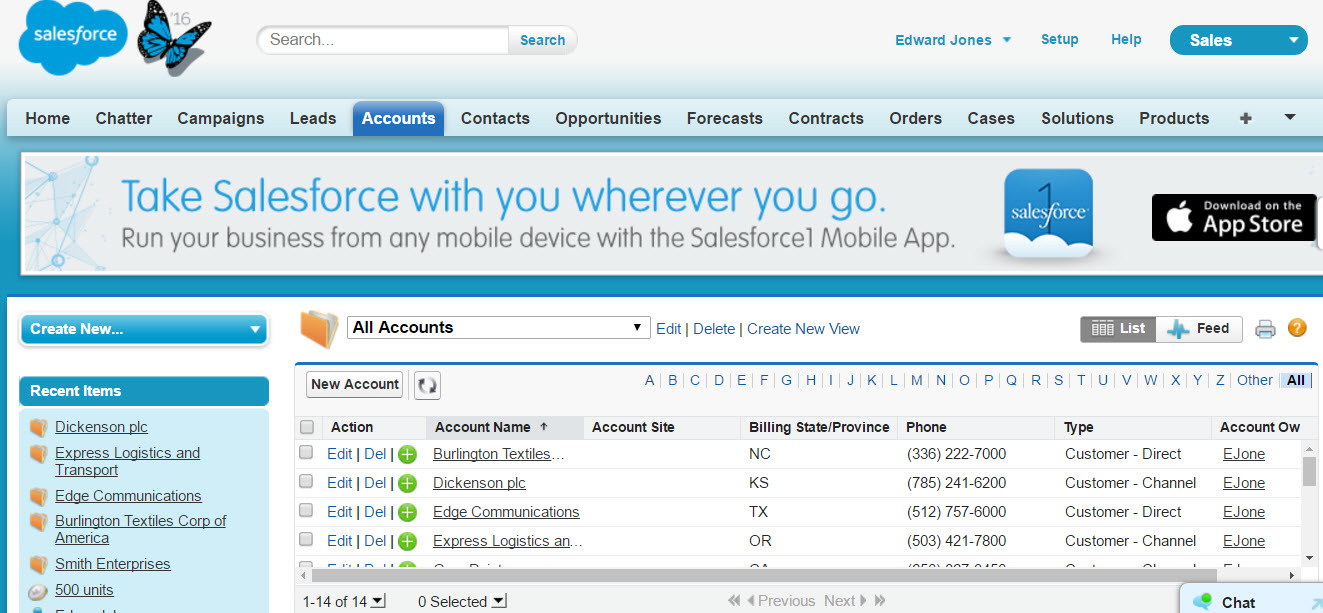1323x613 pixels.
Task: Click folder icon next to Express Logistics recent item
Action: tap(38, 454)
